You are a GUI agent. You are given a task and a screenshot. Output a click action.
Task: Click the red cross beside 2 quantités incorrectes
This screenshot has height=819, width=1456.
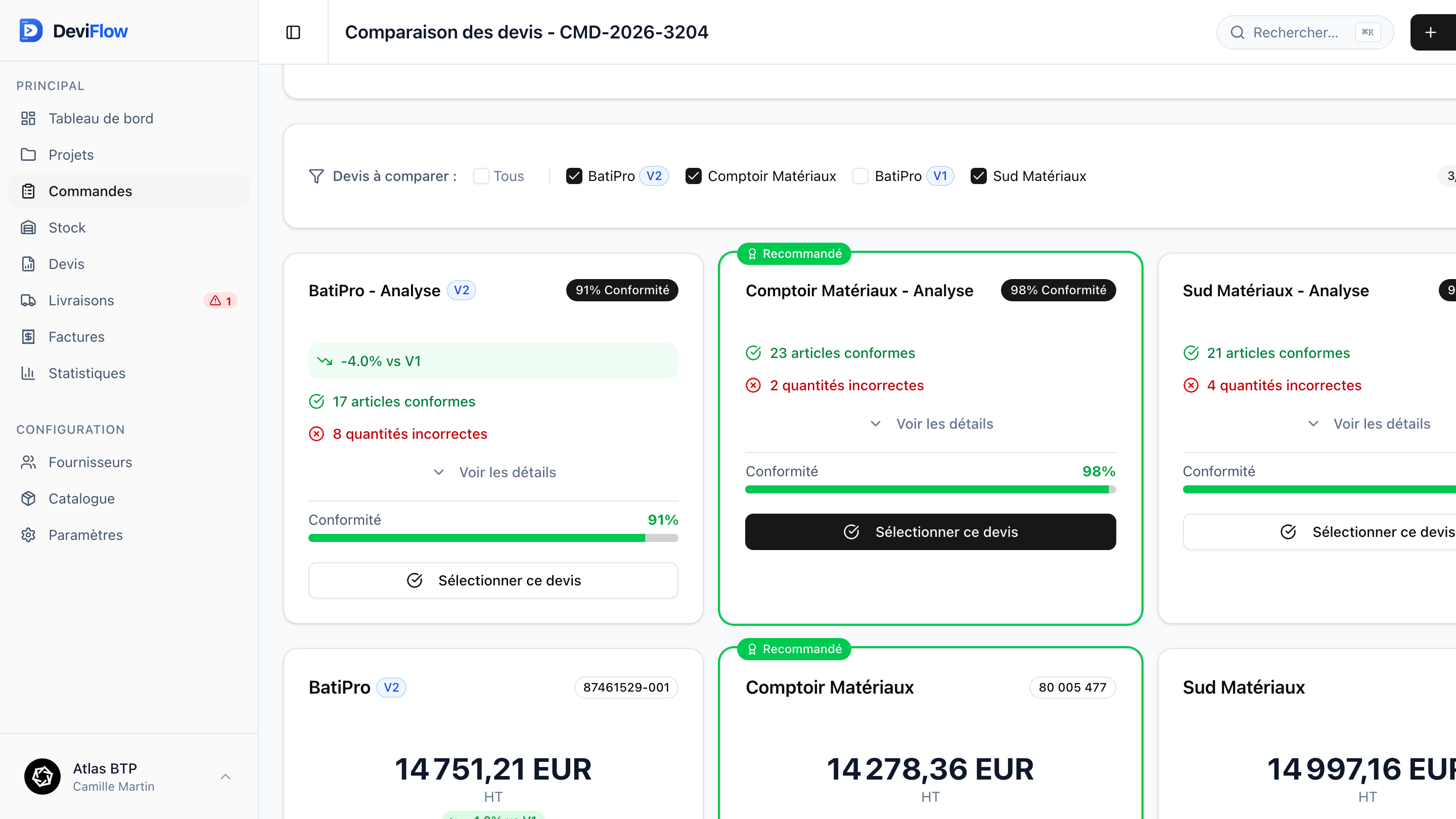(753, 385)
